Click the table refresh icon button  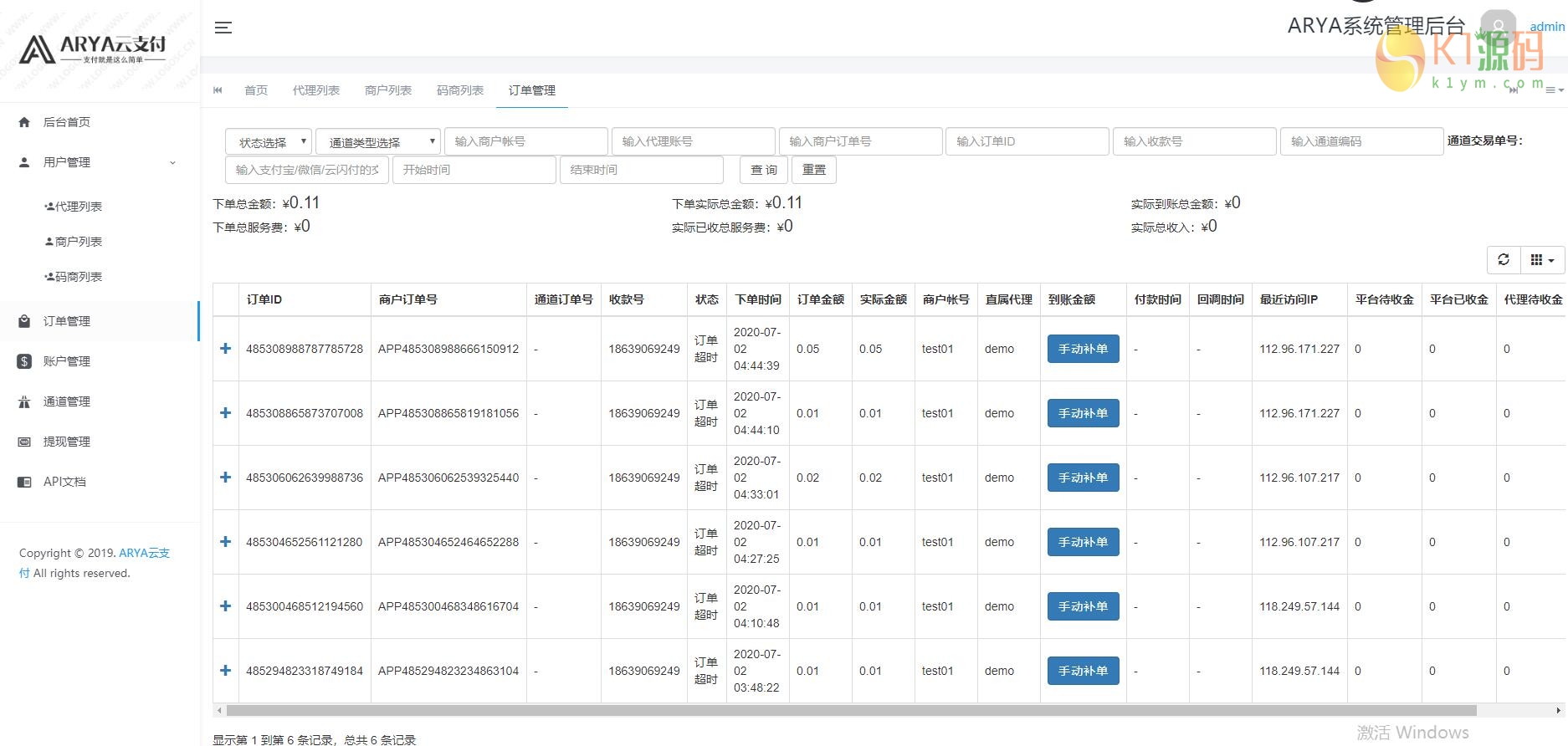tap(1504, 260)
